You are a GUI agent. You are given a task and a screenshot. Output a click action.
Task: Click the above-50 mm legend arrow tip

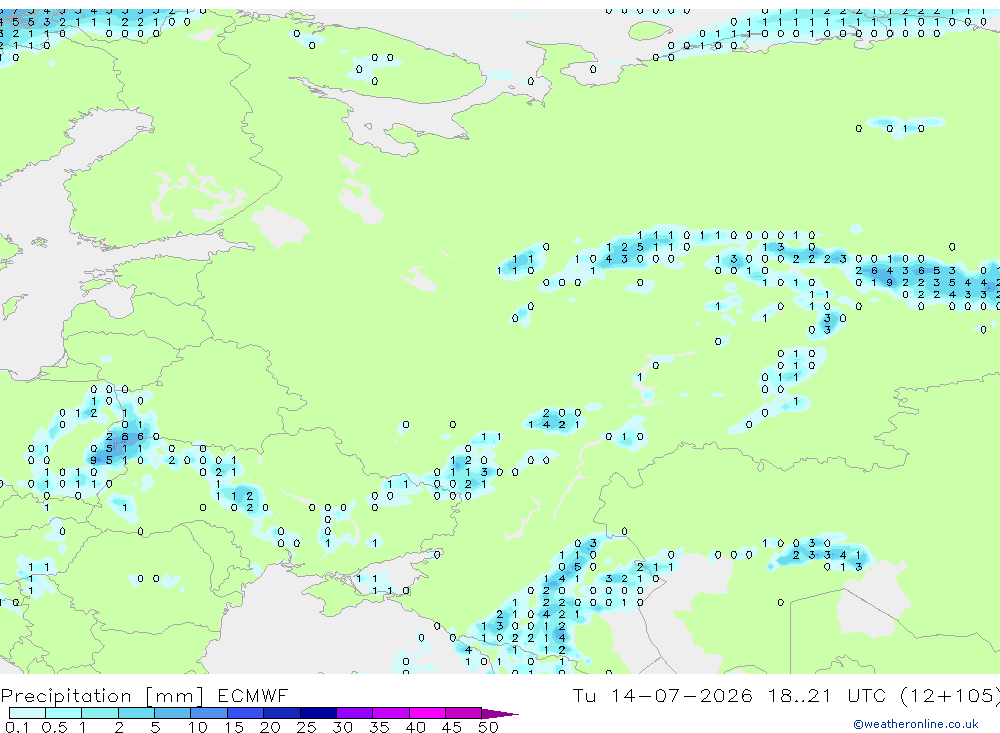coord(500,713)
